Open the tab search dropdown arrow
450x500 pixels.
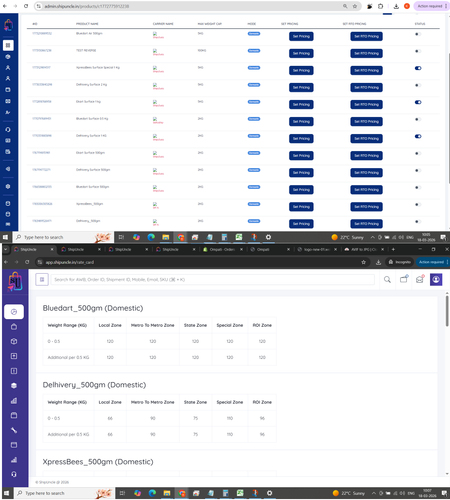(x=6, y=249)
